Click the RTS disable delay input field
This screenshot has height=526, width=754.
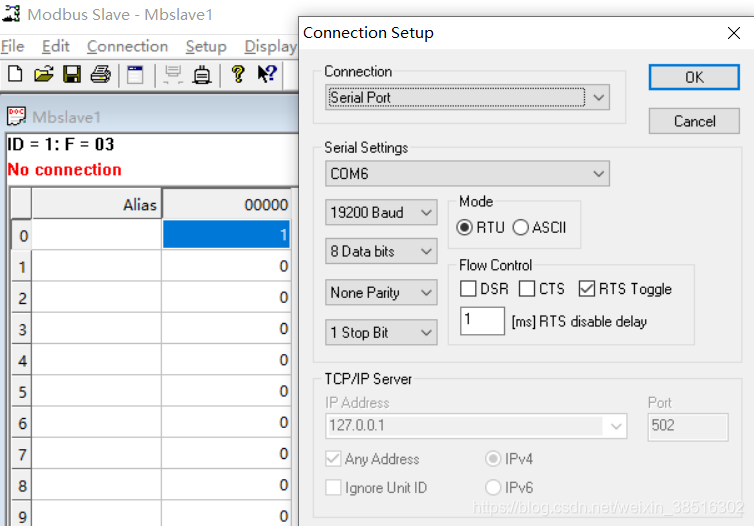[x=482, y=321]
